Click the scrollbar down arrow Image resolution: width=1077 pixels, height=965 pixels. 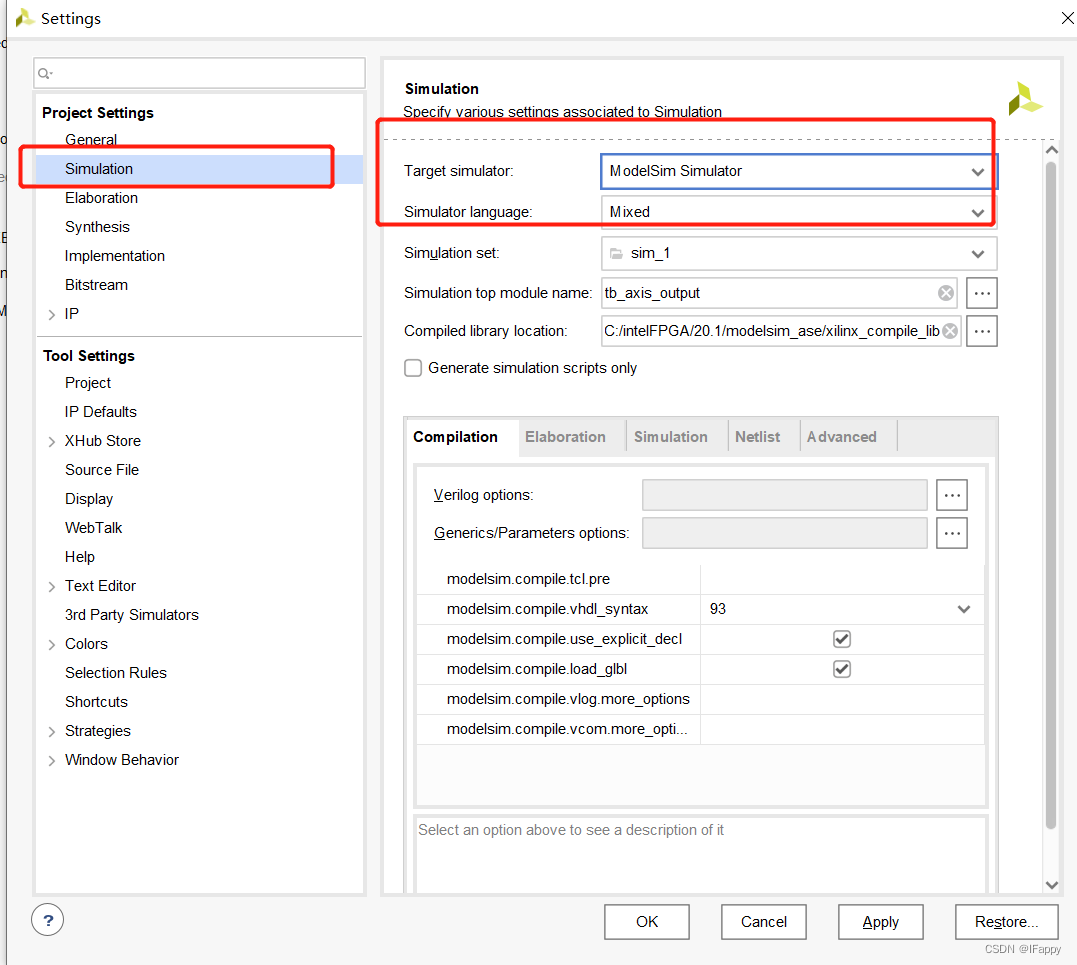coord(1051,885)
